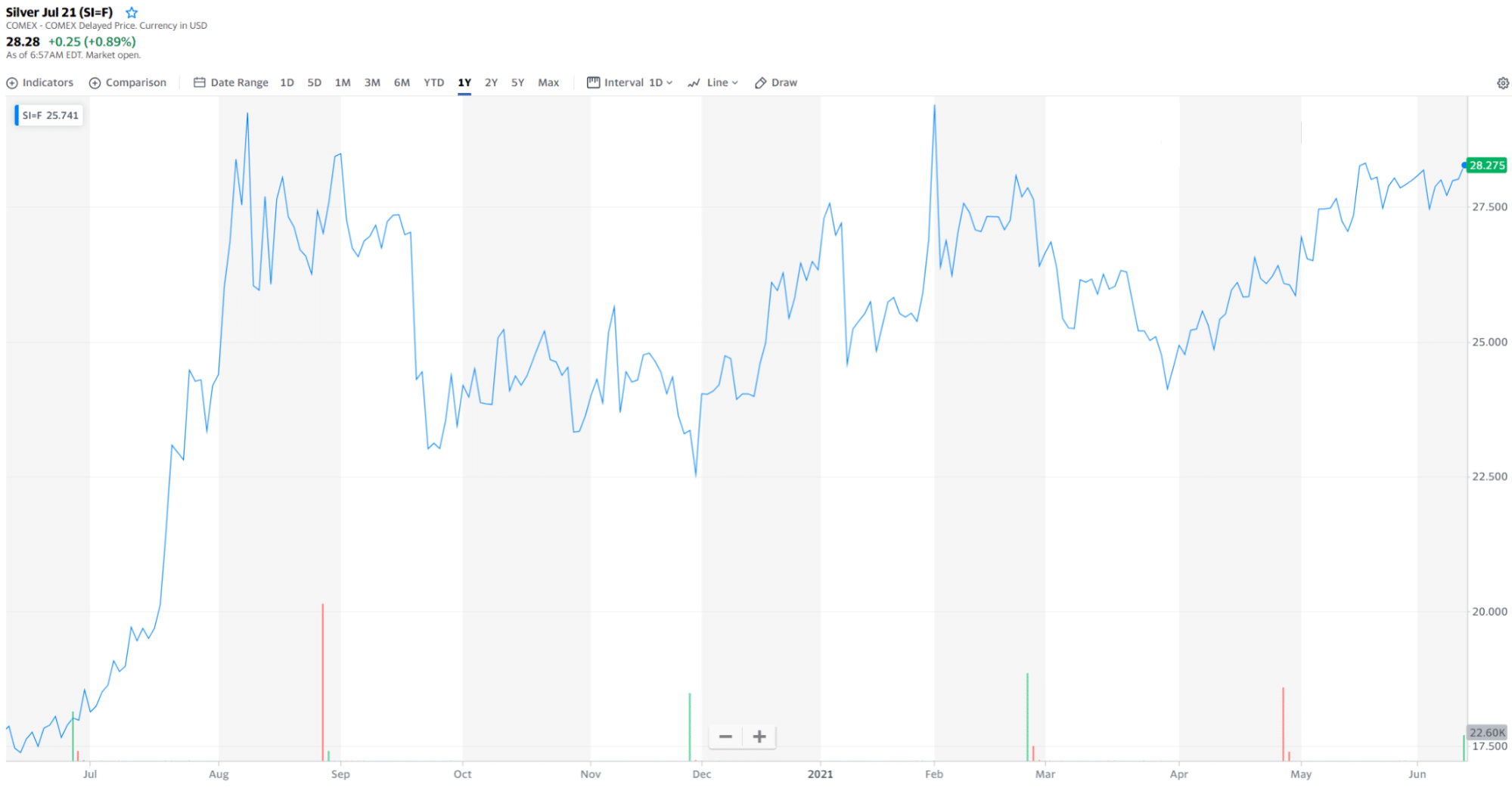1512x794 pixels.
Task: Select the Max date range
Action: pos(548,82)
